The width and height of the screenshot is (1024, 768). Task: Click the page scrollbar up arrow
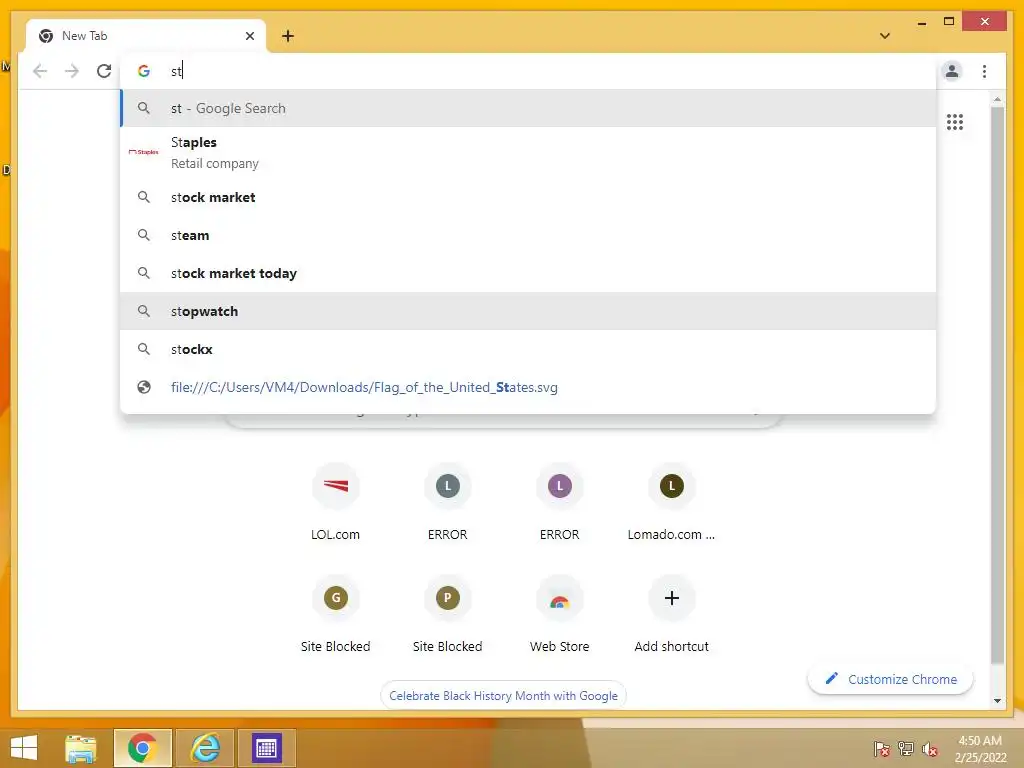click(997, 99)
